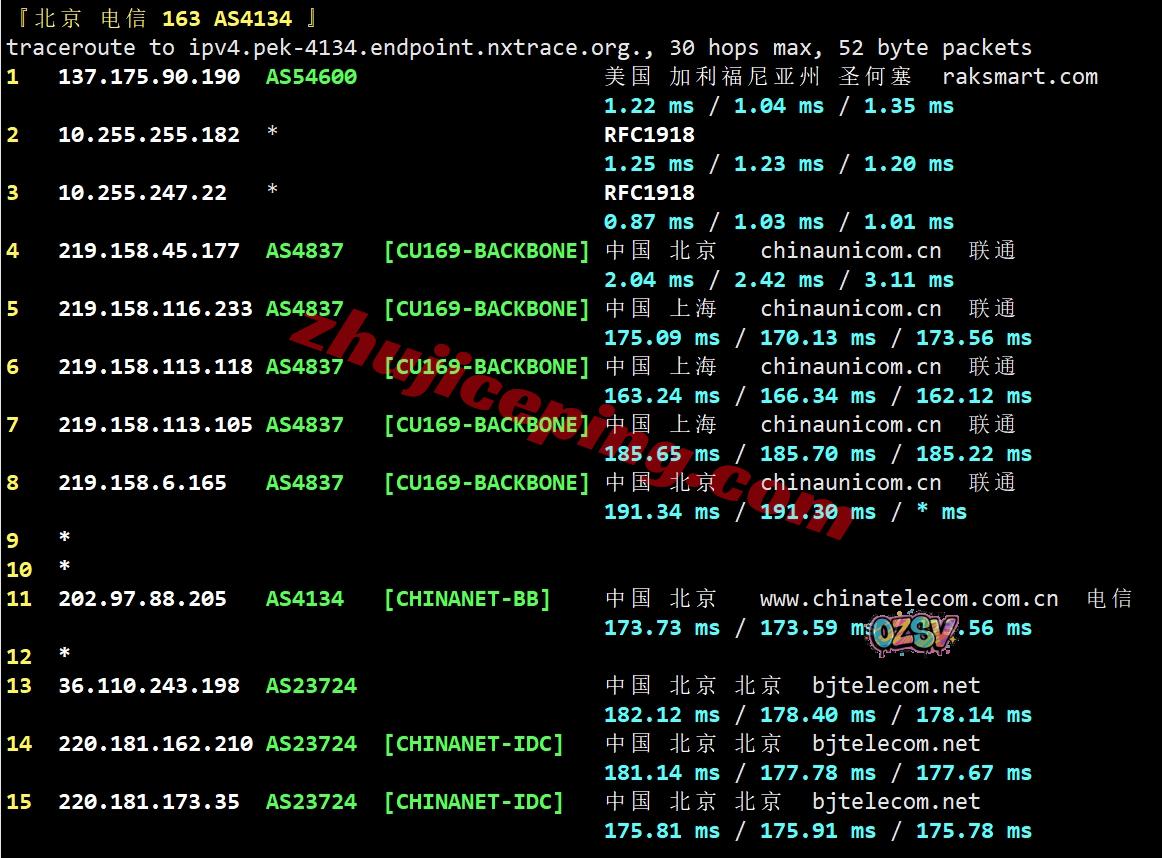Image resolution: width=1162 pixels, height=858 pixels.
Task: Click the [CHINANET-BB] tag on hop 11
Action: tap(467, 599)
